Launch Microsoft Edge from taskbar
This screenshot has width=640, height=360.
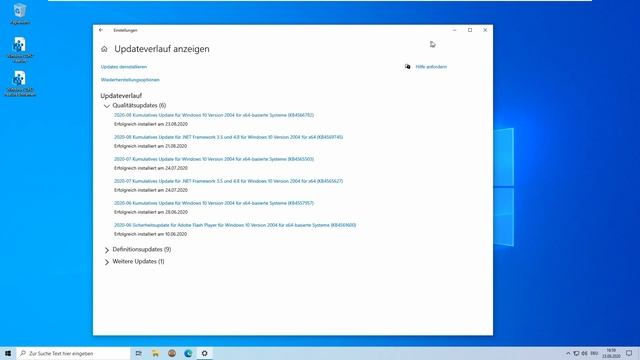(x=188, y=353)
